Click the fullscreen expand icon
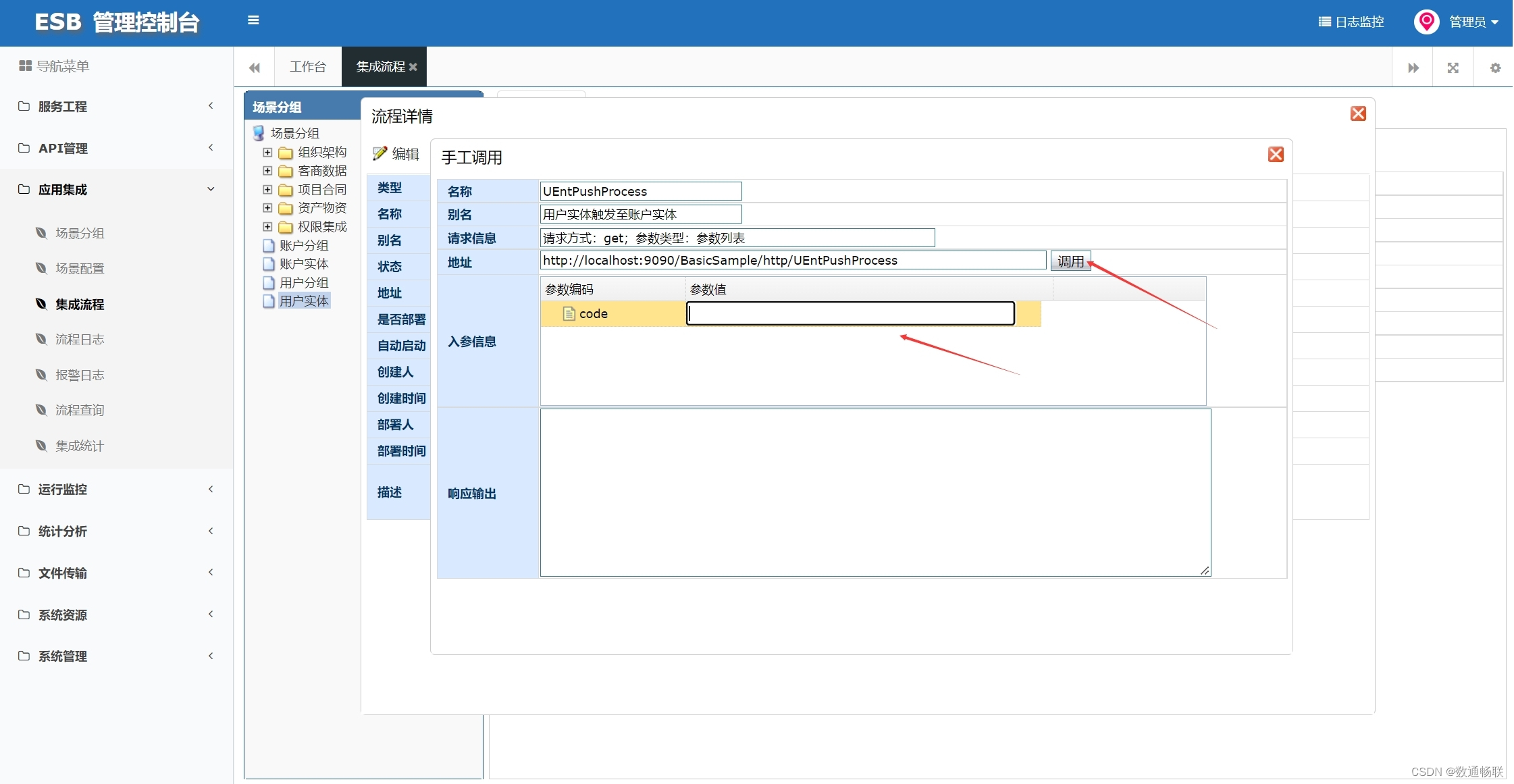The image size is (1514, 784). pyautogui.click(x=1453, y=68)
